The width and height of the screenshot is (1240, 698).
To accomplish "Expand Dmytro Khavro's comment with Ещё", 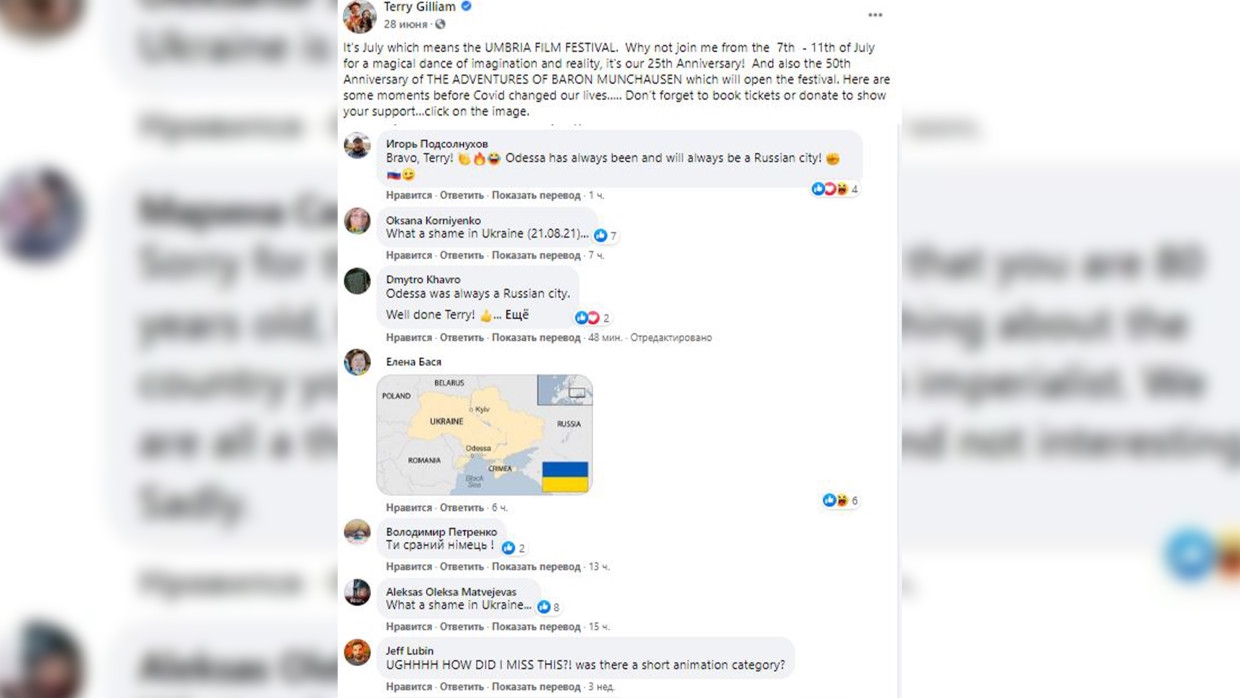I will [x=516, y=315].
